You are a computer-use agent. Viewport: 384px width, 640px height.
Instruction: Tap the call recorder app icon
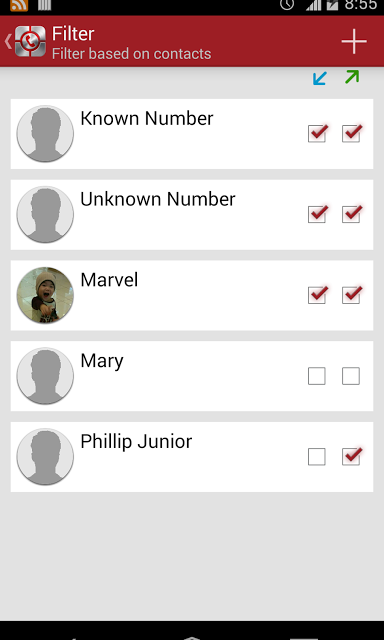pos(30,41)
